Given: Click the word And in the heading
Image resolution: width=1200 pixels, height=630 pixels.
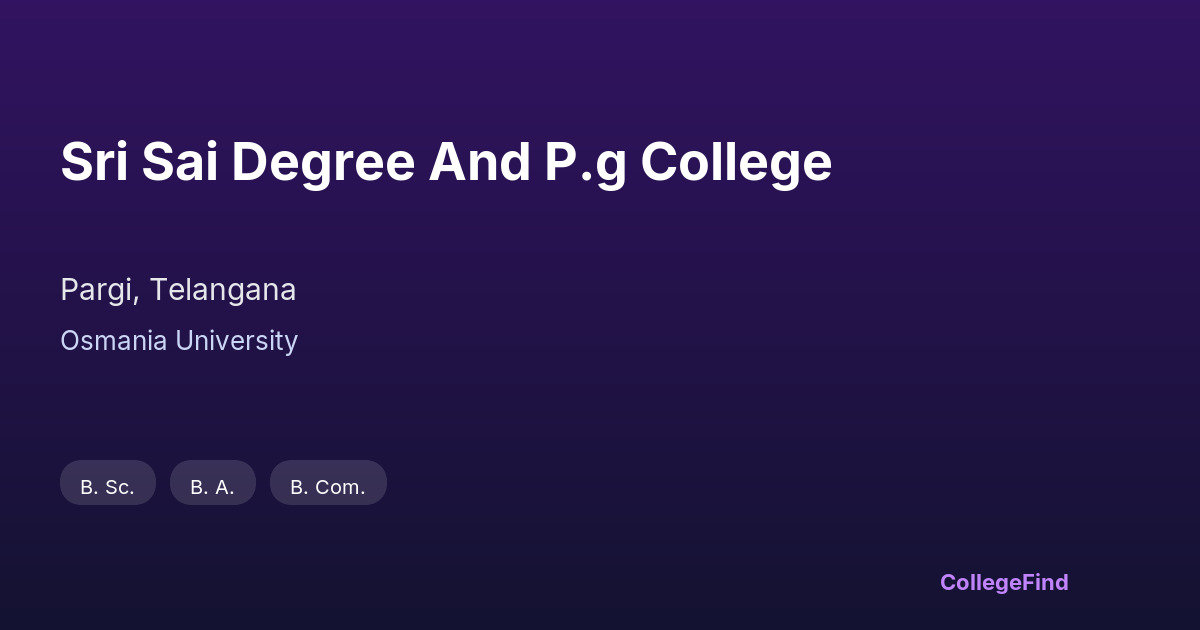Looking at the screenshot, I should point(479,162).
